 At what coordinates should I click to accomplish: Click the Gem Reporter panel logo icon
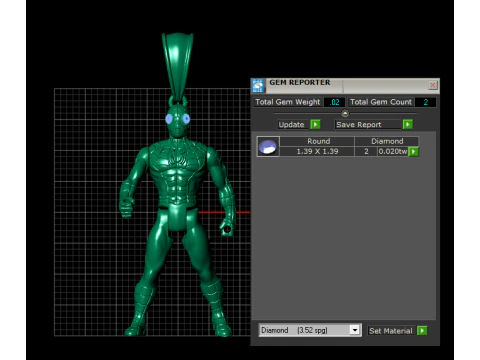(258, 86)
